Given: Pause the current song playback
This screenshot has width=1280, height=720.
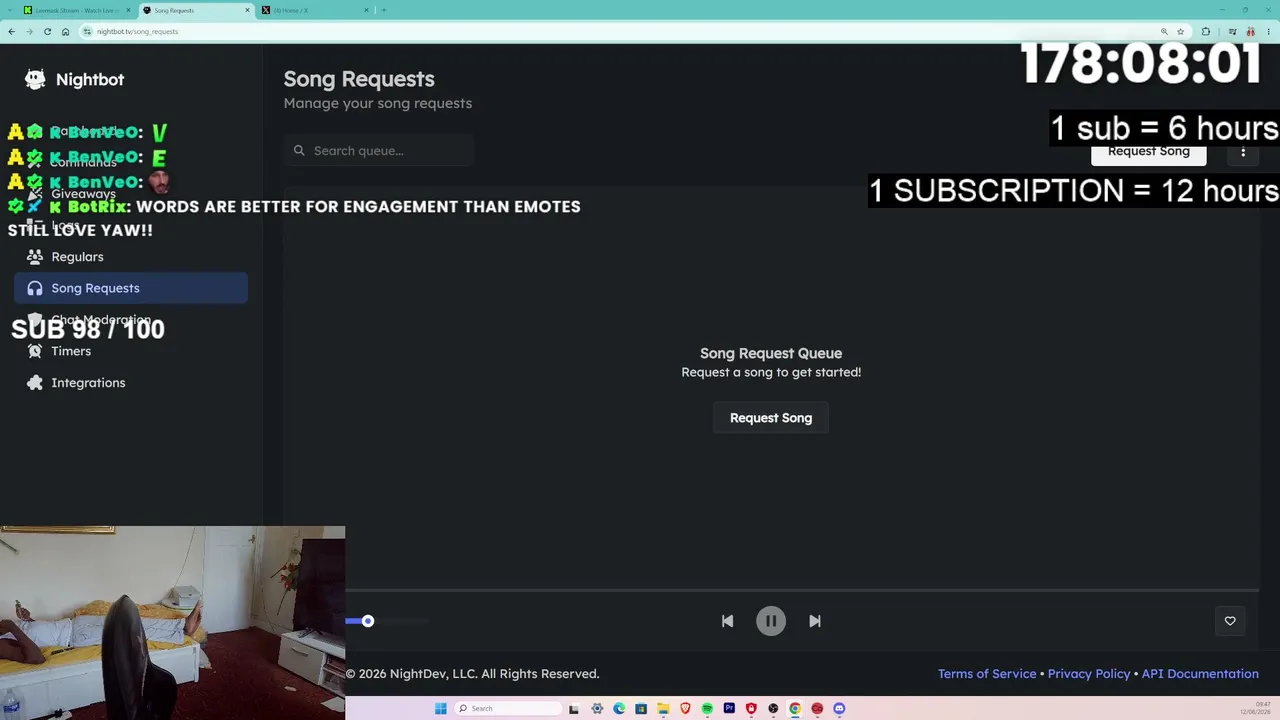Looking at the screenshot, I should tap(771, 621).
